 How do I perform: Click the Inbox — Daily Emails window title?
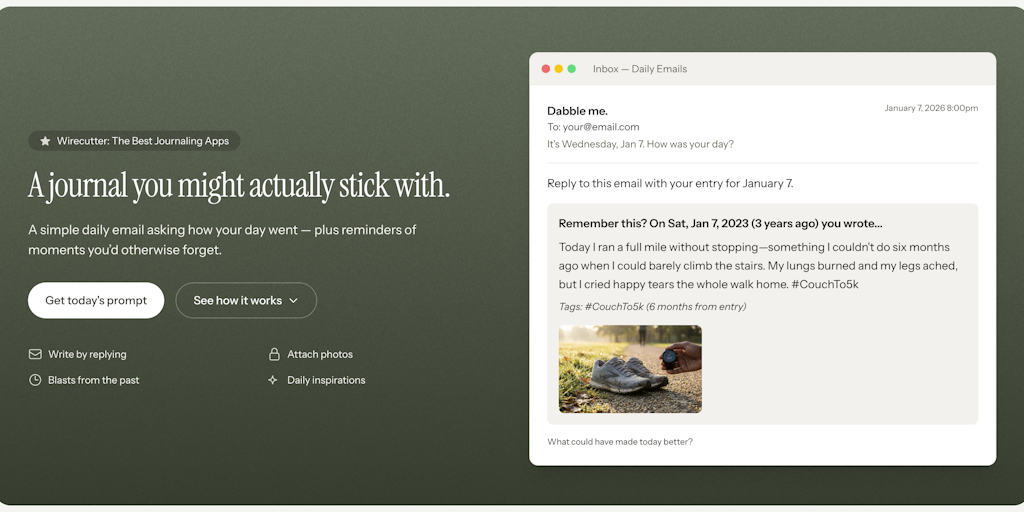pyautogui.click(x=639, y=69)
